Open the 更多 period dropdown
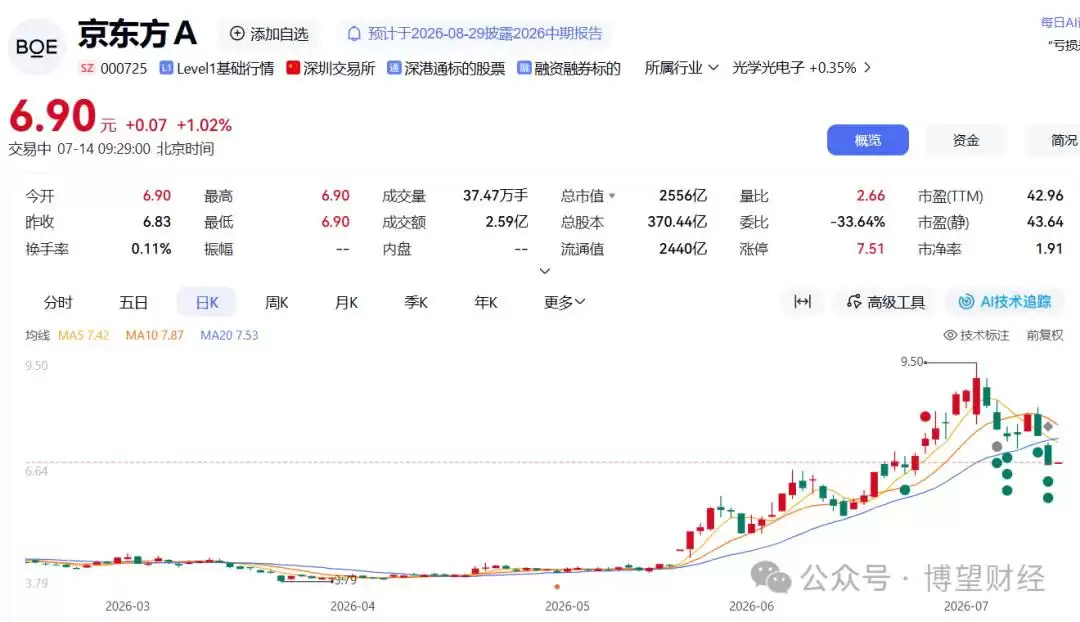The height and width of the screenshot is (622, 1080). click(x=564, y=302)
